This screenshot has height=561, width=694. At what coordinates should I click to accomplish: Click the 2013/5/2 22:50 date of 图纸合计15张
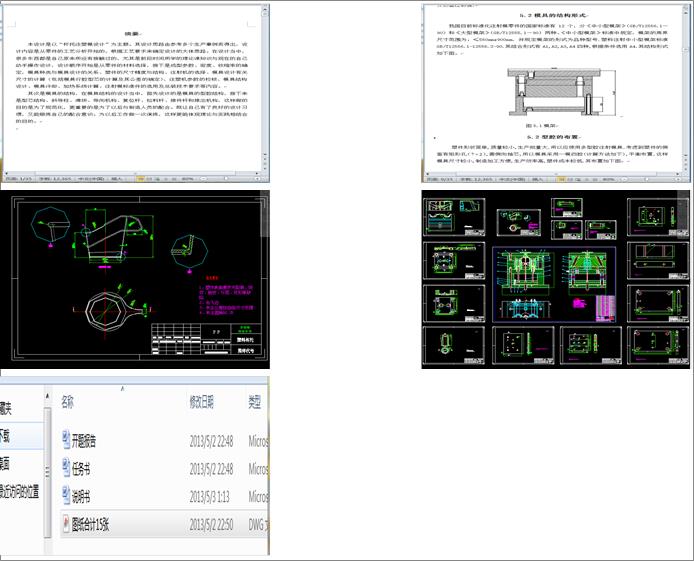point(211,524)
